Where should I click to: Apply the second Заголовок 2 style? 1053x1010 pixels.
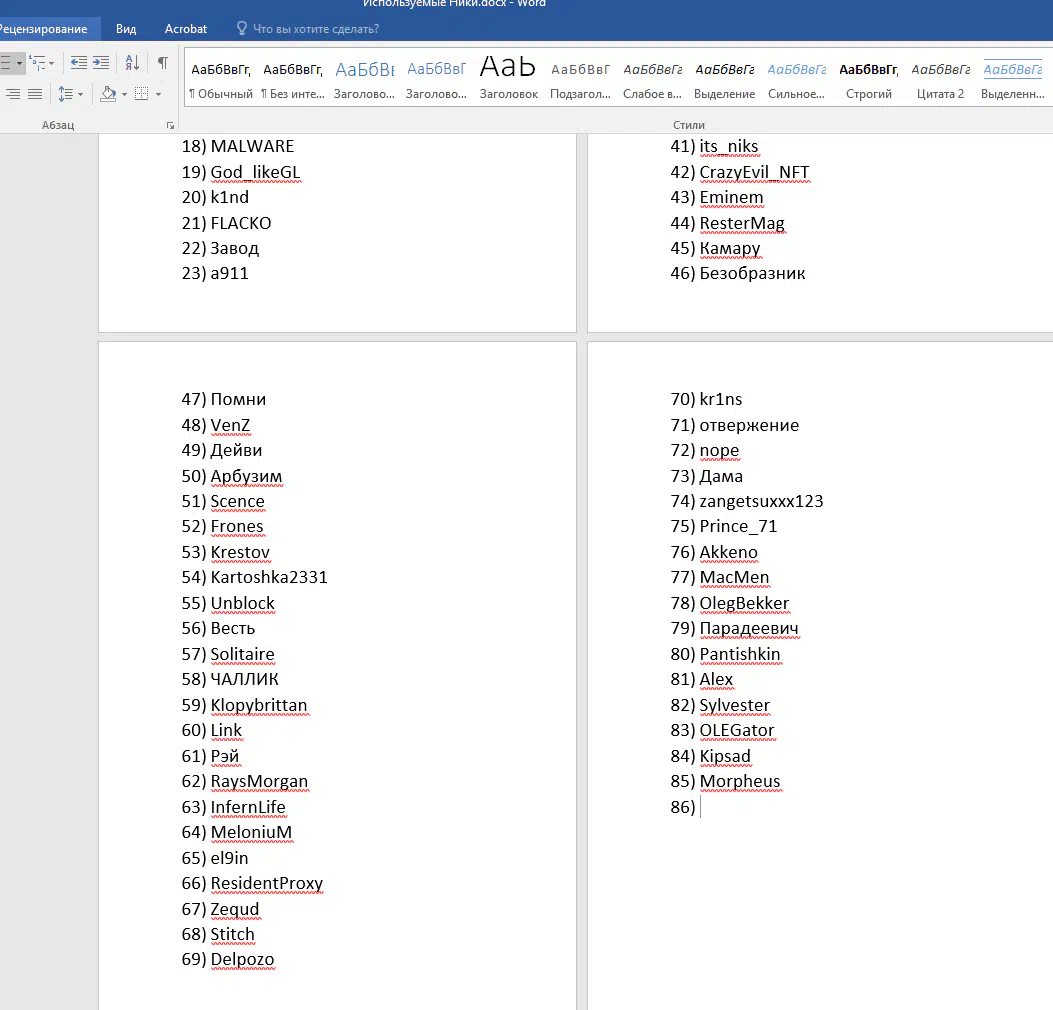coord(437,79)
